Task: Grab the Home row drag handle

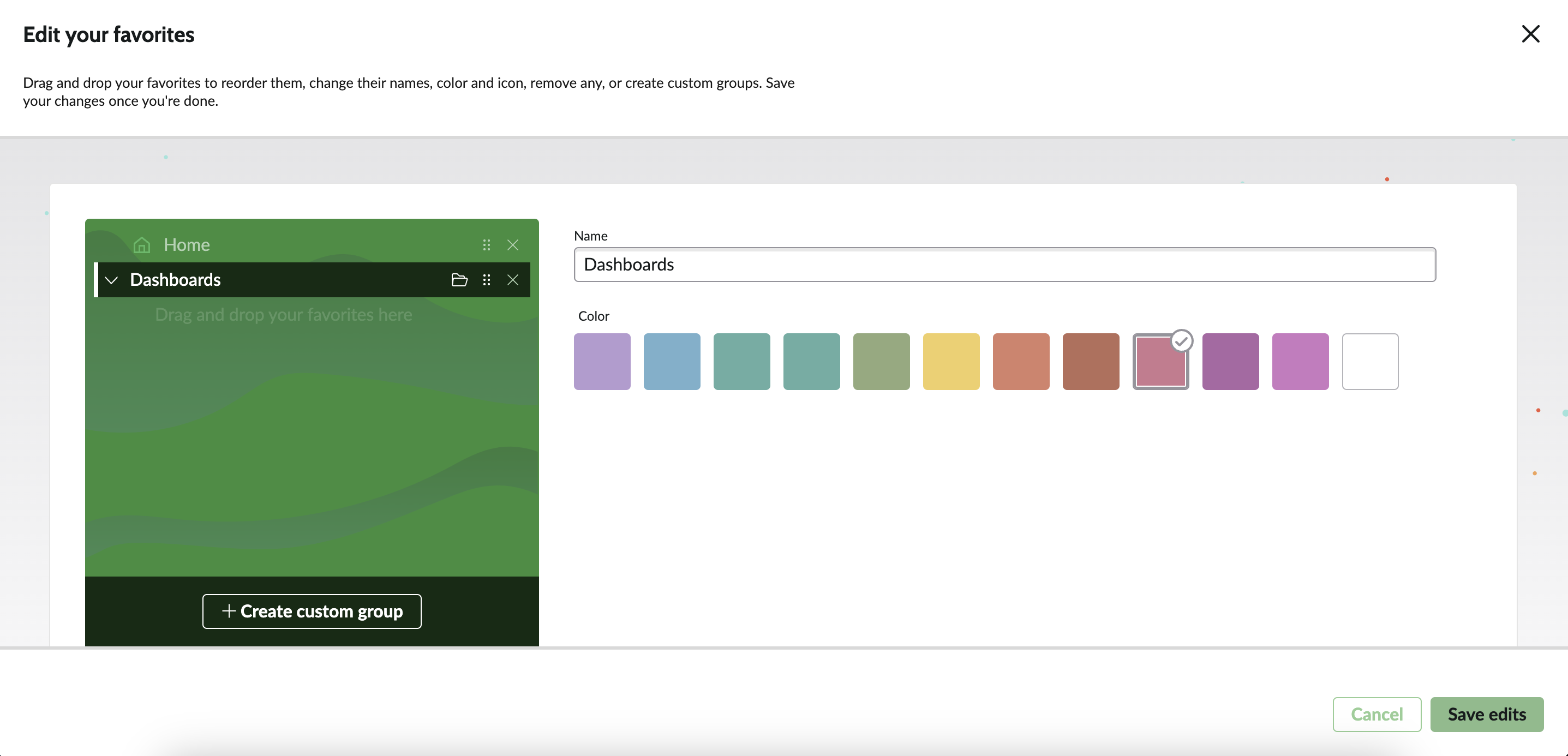Action: tap(486, 245)
